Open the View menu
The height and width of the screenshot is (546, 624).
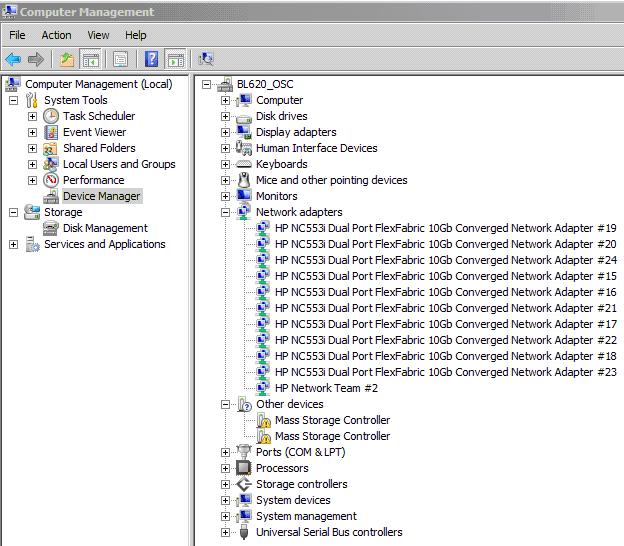(x=98, y=35)
